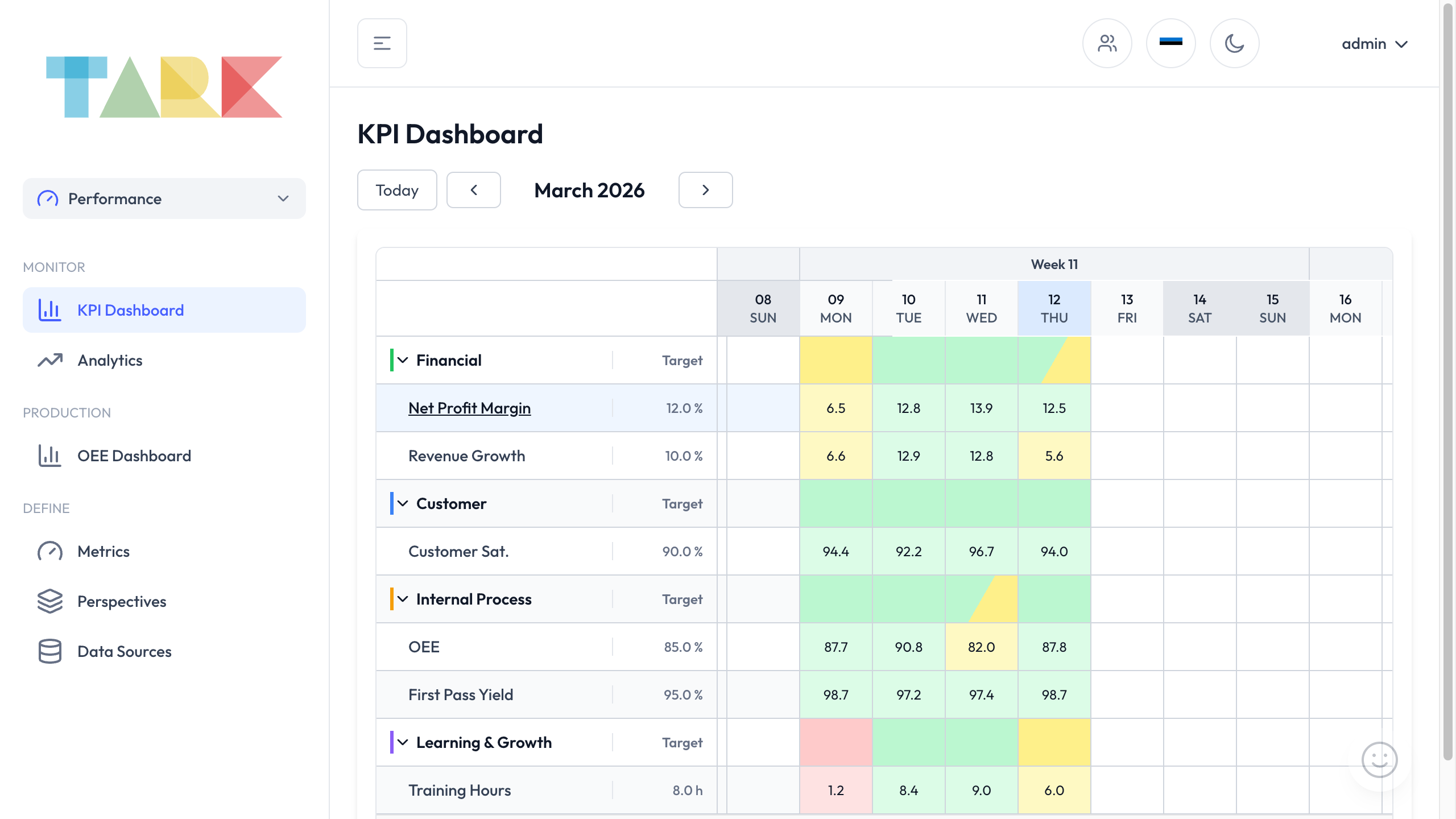
Task: Open Perspectives via the layers icon
Action: [x=50, y=601]
